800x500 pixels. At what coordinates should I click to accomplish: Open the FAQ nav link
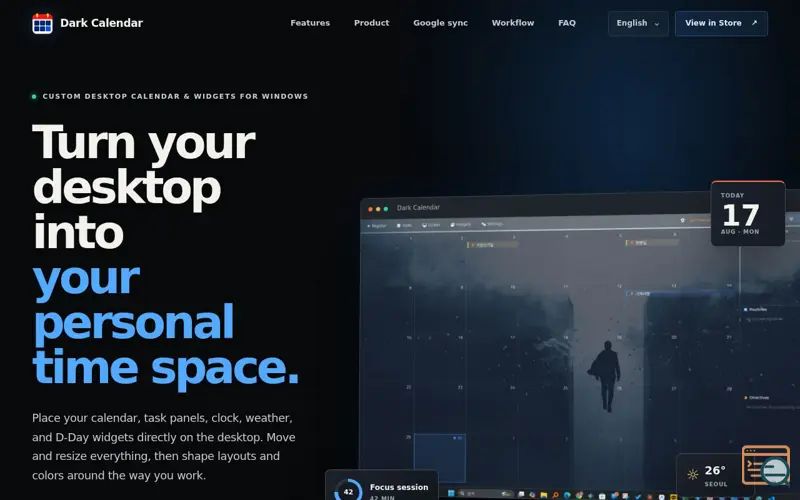coord(567,23)
